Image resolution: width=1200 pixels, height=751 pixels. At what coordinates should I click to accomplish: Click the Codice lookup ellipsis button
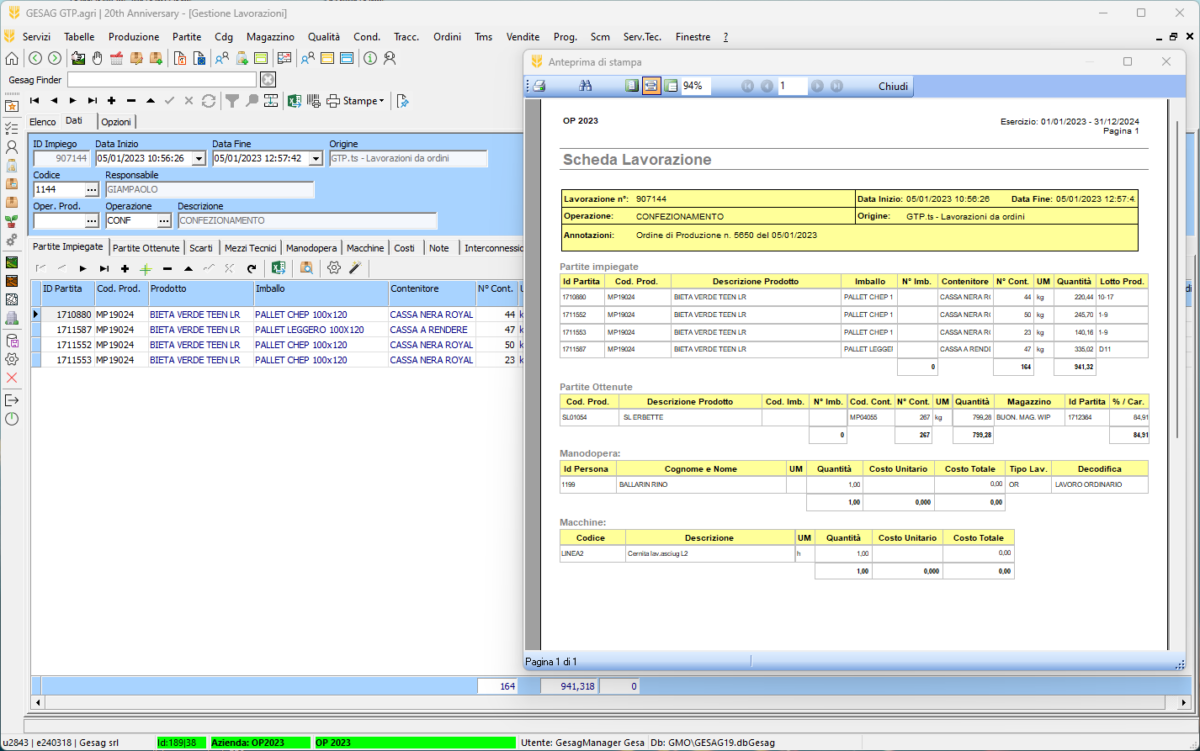(x=91, y=189)
